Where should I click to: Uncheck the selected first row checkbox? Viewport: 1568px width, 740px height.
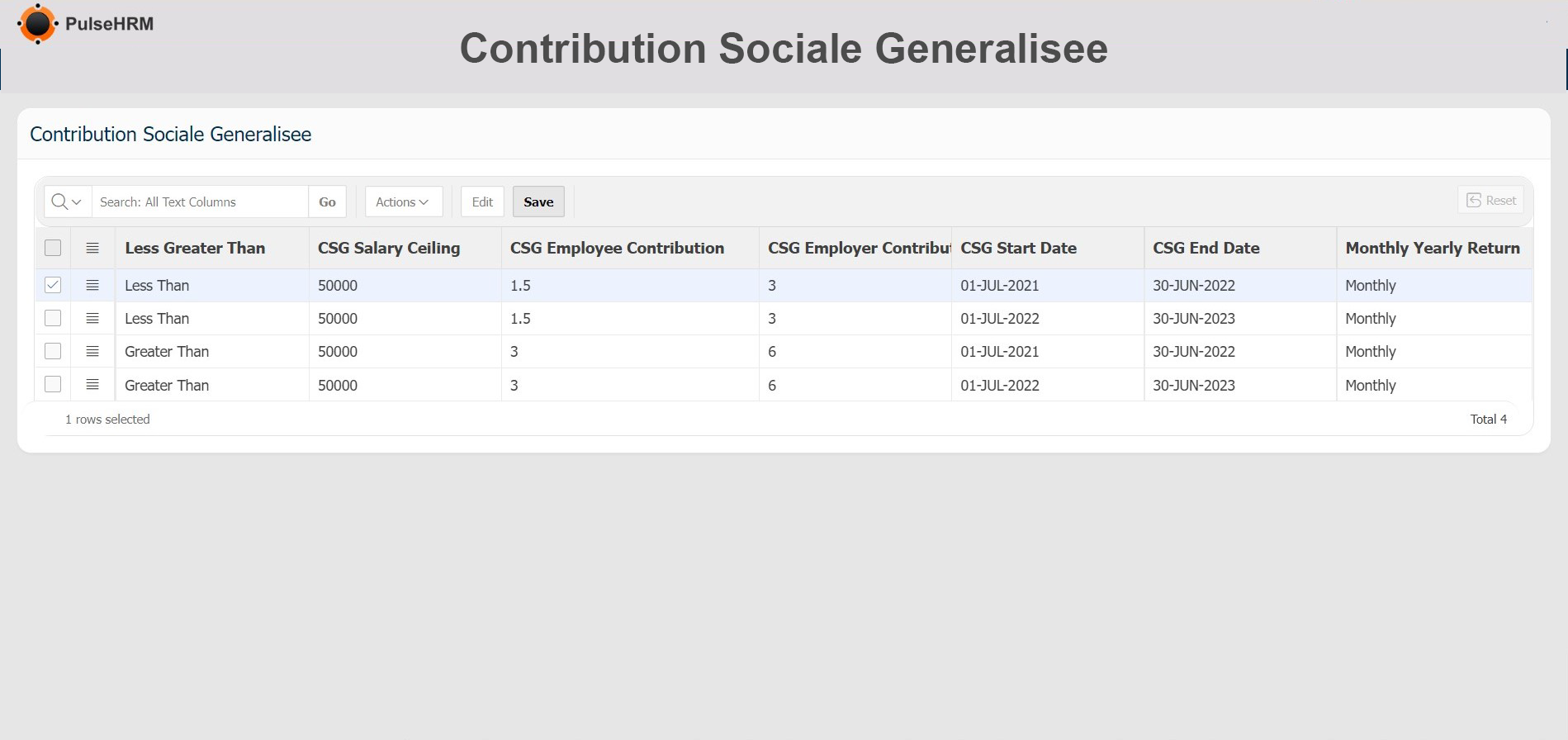pos(53,286)
